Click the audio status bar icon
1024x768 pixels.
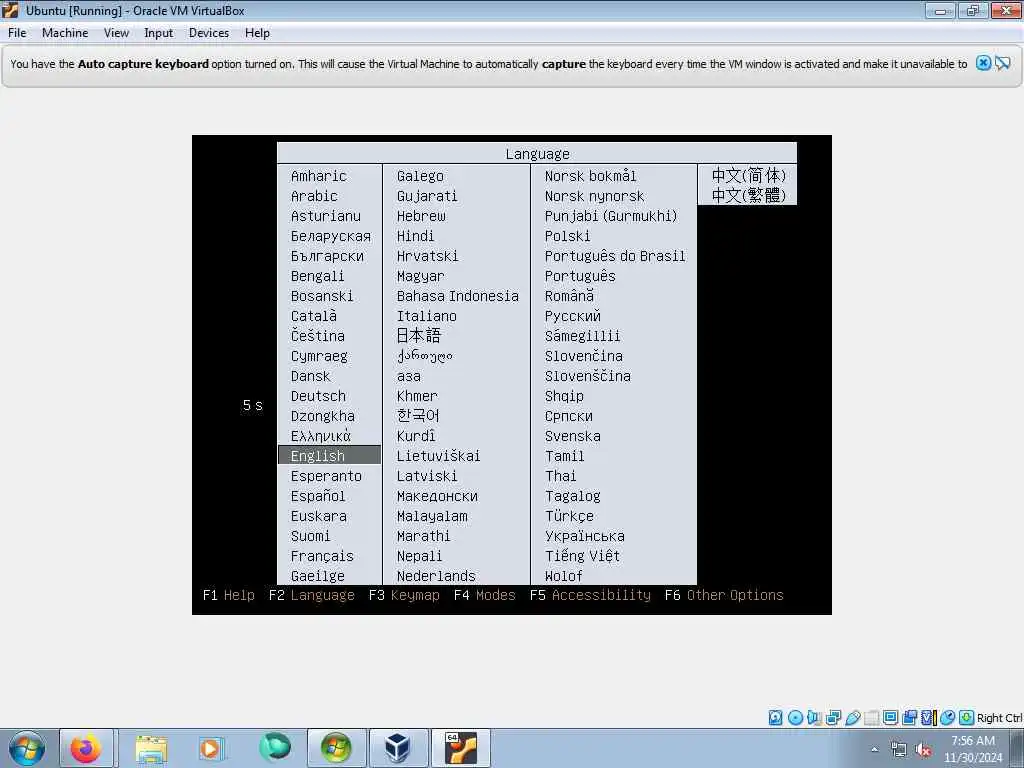(x=814, y=718)
